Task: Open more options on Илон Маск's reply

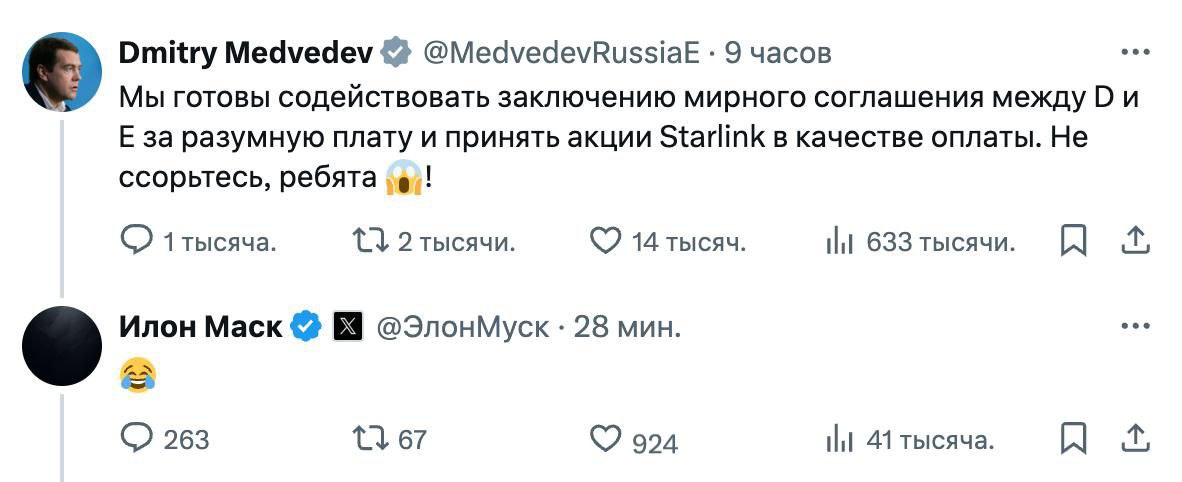Action: [x=1134, y=326]
